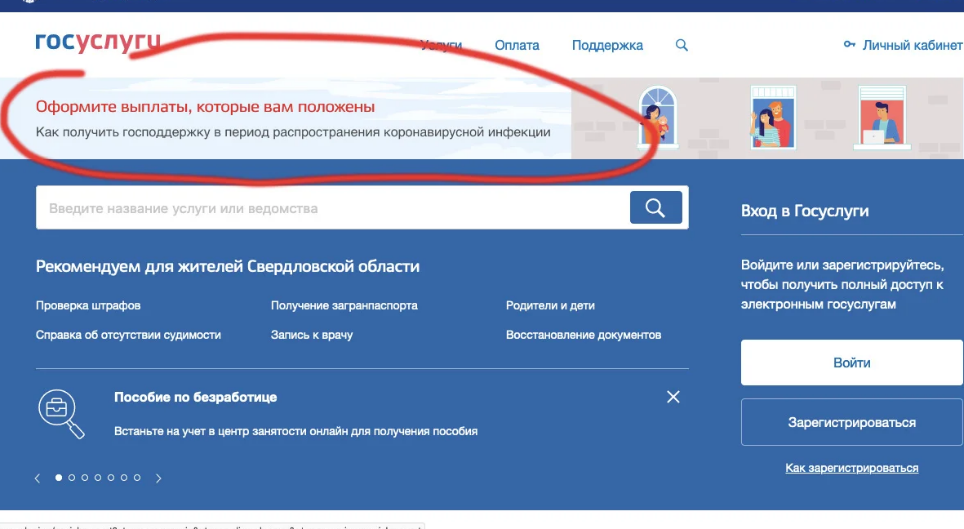The height and width of the screenshot is (529, 964).
Task: Click the briefcase magnifier unemployment icon
Action: coord(61,414)
